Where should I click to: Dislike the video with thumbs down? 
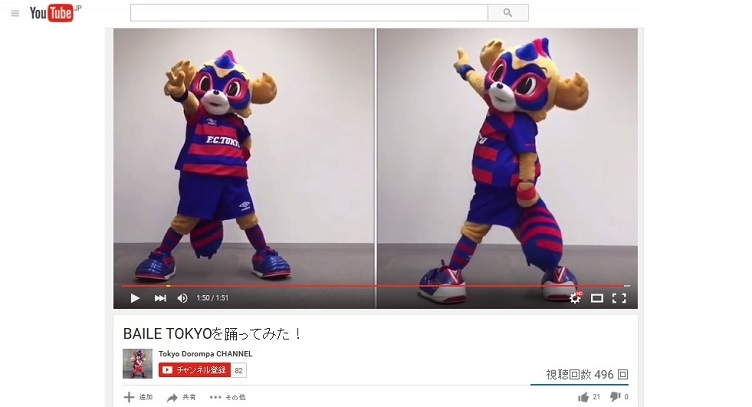pos(619,397)
